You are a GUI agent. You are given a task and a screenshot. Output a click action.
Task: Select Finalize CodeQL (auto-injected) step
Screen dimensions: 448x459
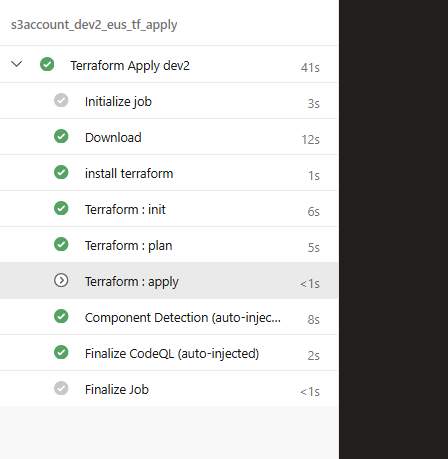(169, 353)
